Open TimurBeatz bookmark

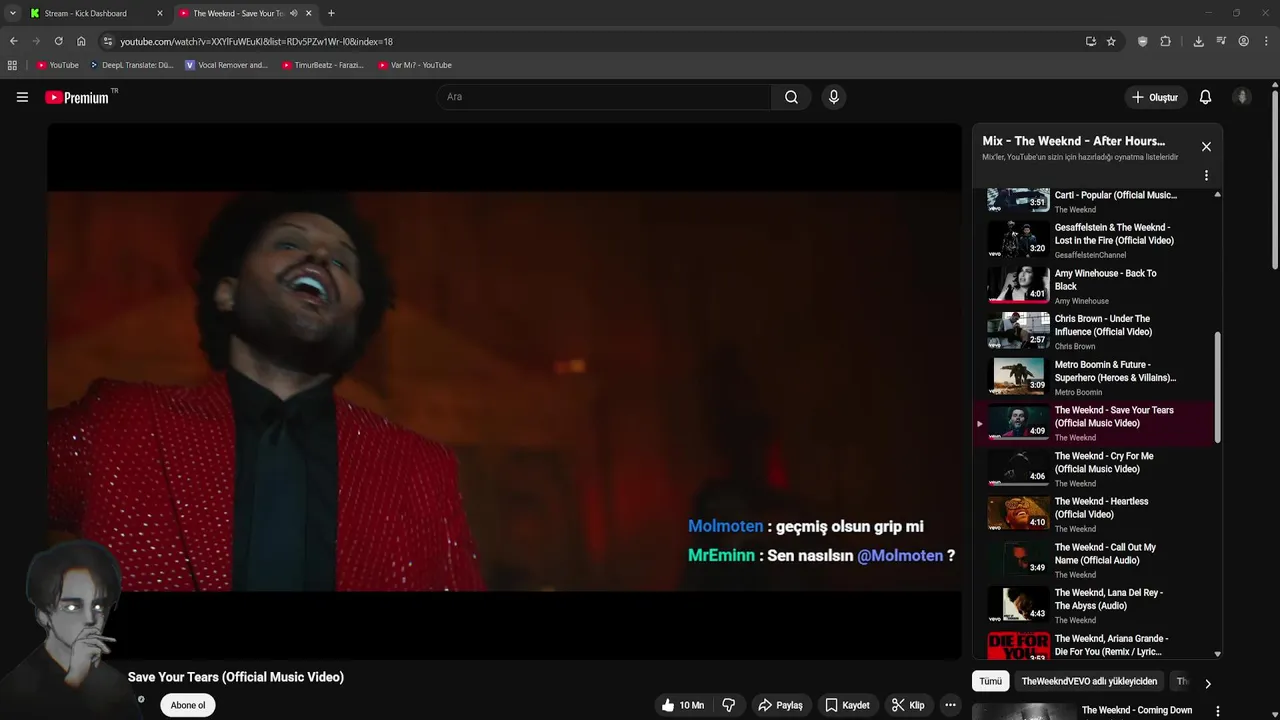323,65
